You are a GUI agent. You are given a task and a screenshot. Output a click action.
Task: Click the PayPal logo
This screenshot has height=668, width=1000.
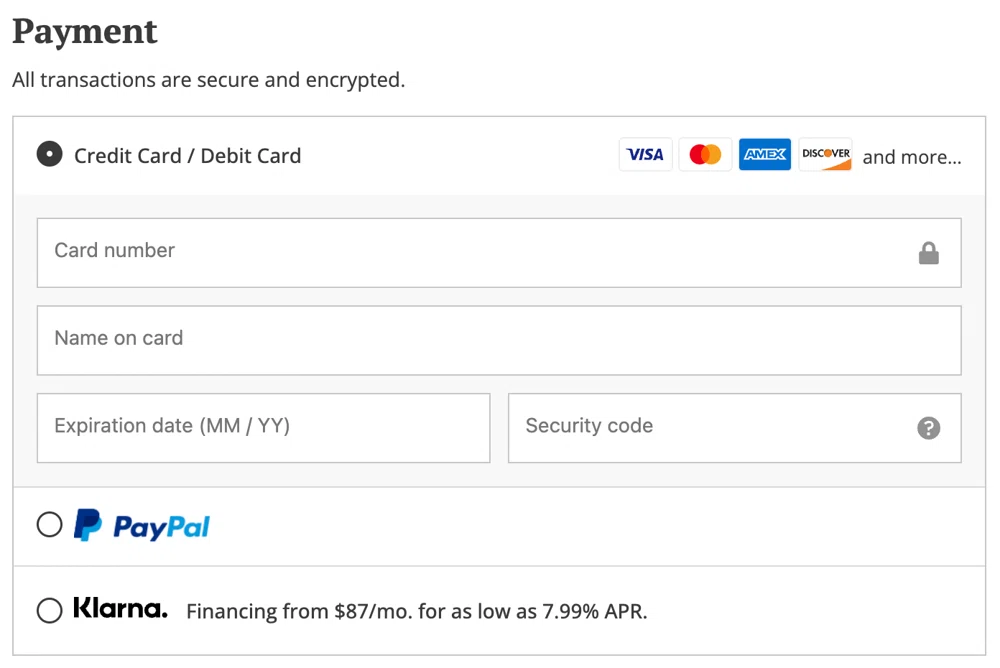click(x=141, y=525)
